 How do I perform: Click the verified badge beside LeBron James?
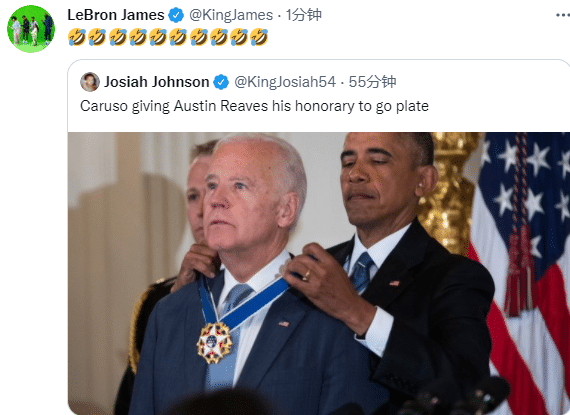177,15
